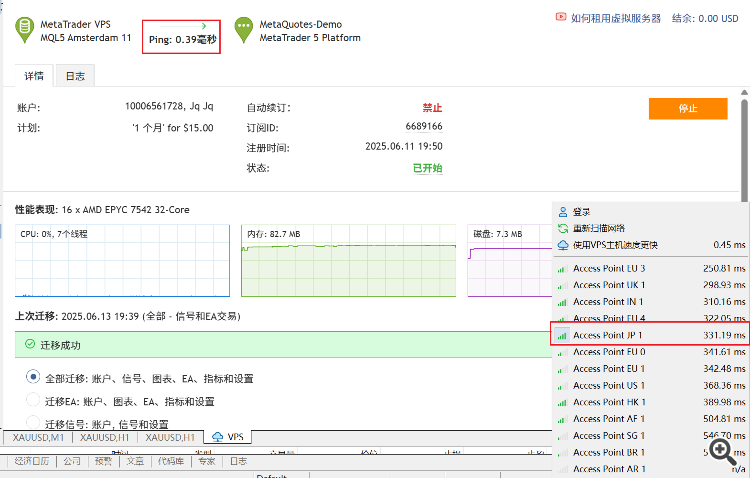Click the disk 磁盘 usage graph
Image resolution: width=750 pixels, height=478 pixels.
[510, 261]
